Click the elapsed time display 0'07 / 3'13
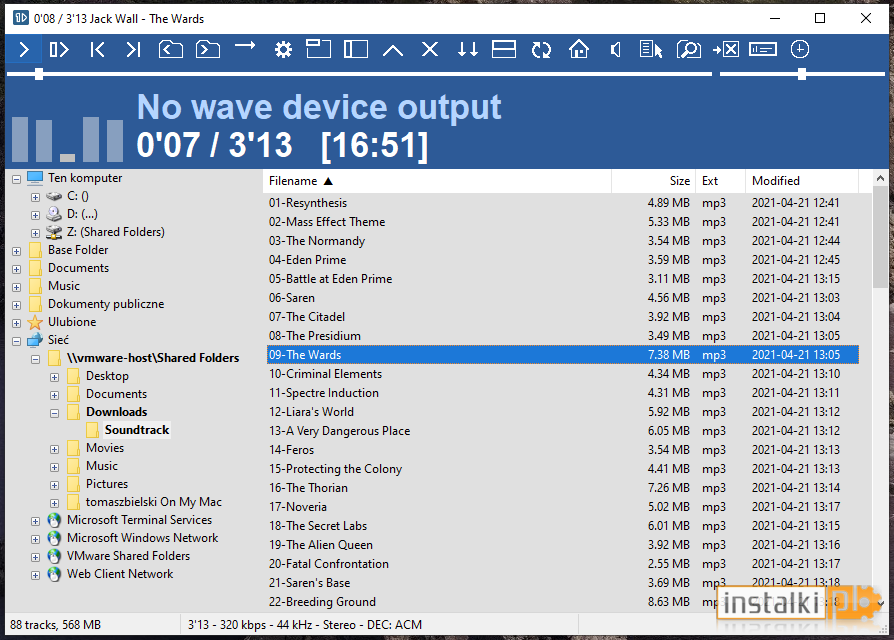Screen dimensions: 894x640 click(x=214, y=145)
